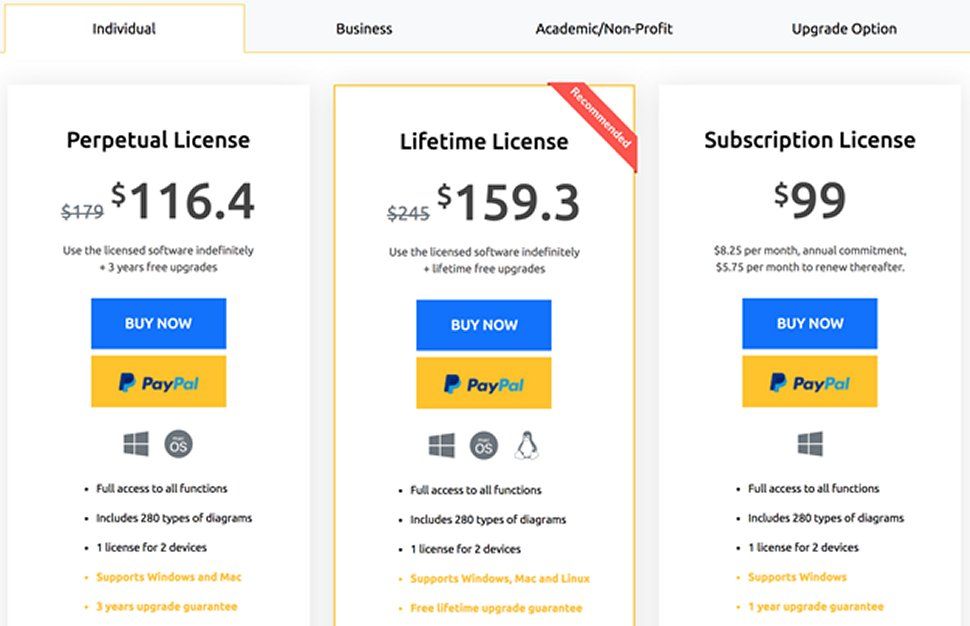Pay with PayPal for Lifetime License
The image size is (970, 626).
(x=484, y=384)
